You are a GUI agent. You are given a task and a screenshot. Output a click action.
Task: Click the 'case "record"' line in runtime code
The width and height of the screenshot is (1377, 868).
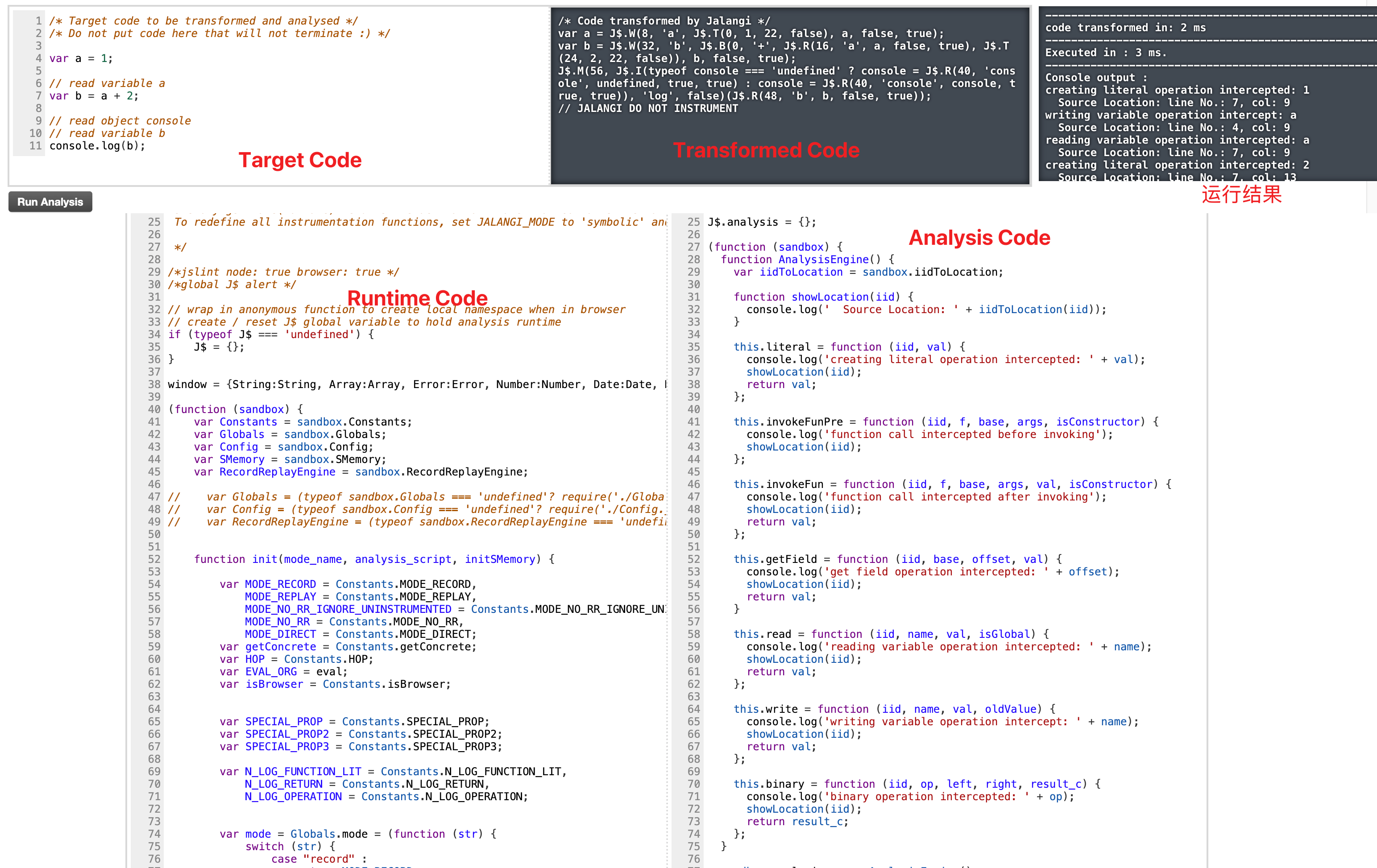[319, 859]
